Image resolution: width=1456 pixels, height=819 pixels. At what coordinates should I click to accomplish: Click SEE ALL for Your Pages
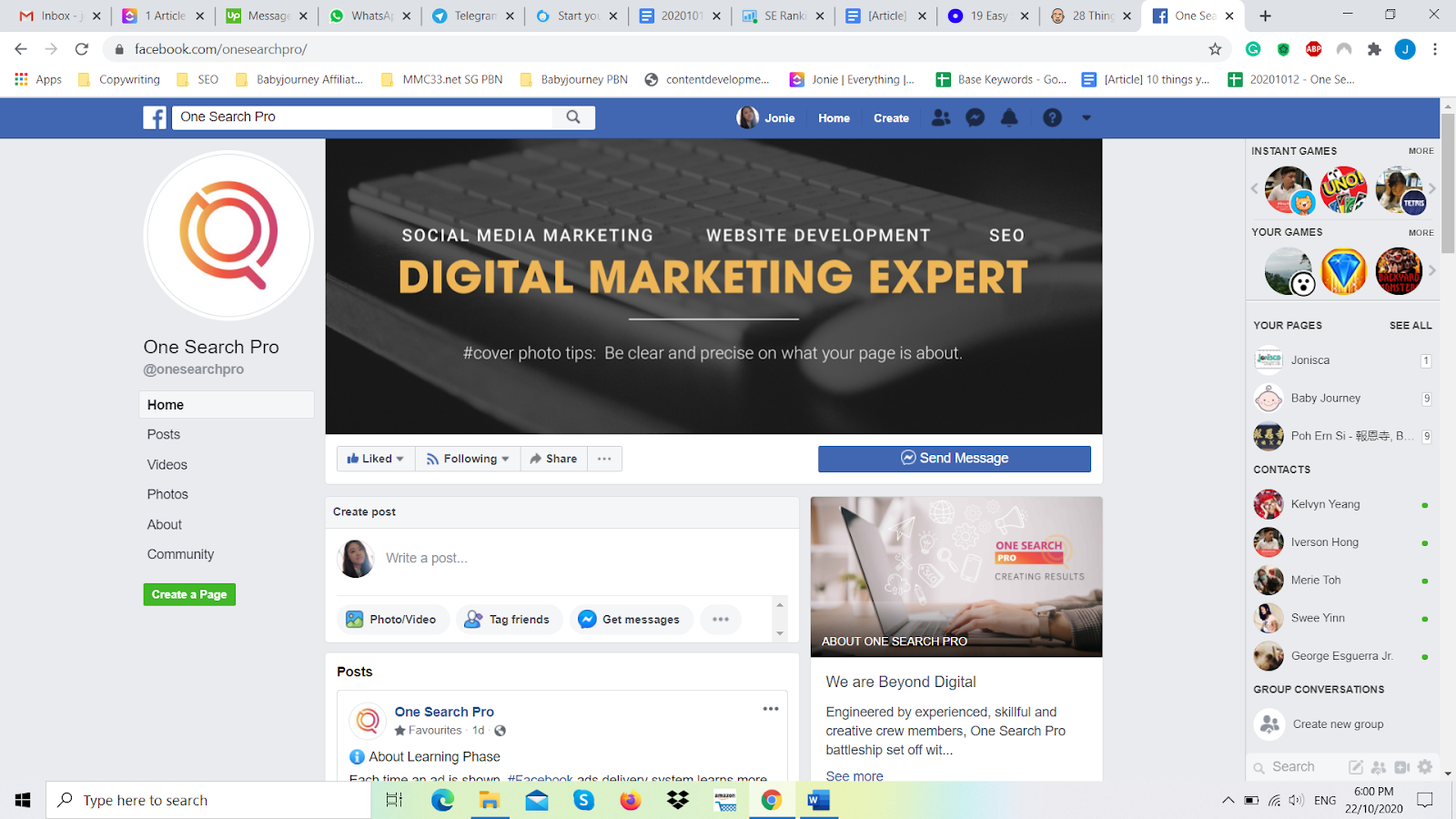[x=1410, y=326]
